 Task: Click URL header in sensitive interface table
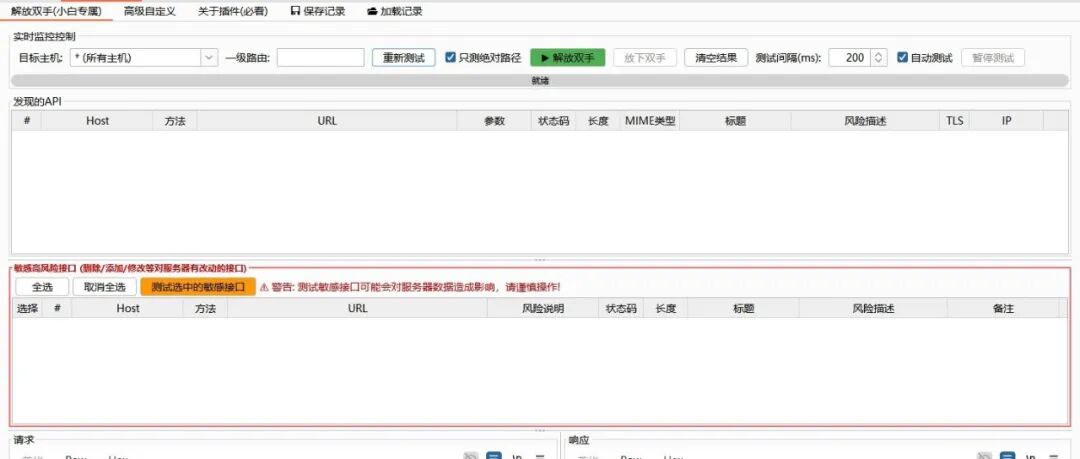coord(357,308)
